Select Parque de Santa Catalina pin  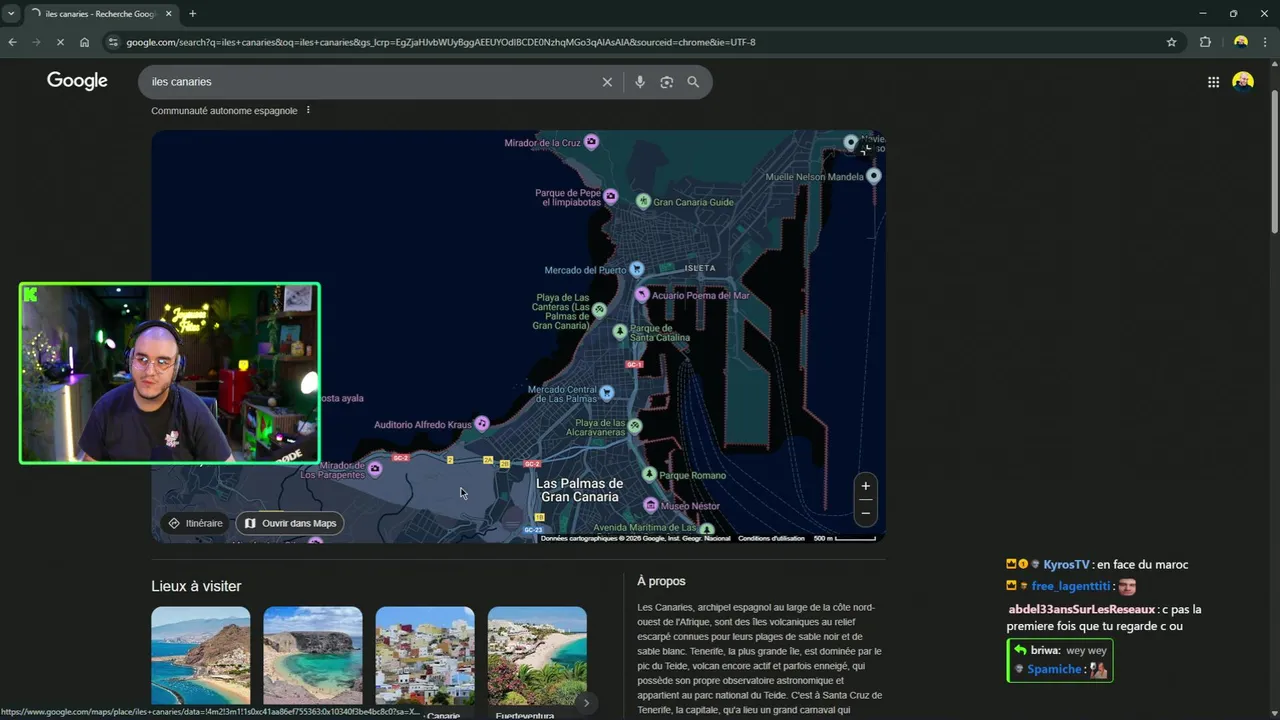tap(620, 330)
